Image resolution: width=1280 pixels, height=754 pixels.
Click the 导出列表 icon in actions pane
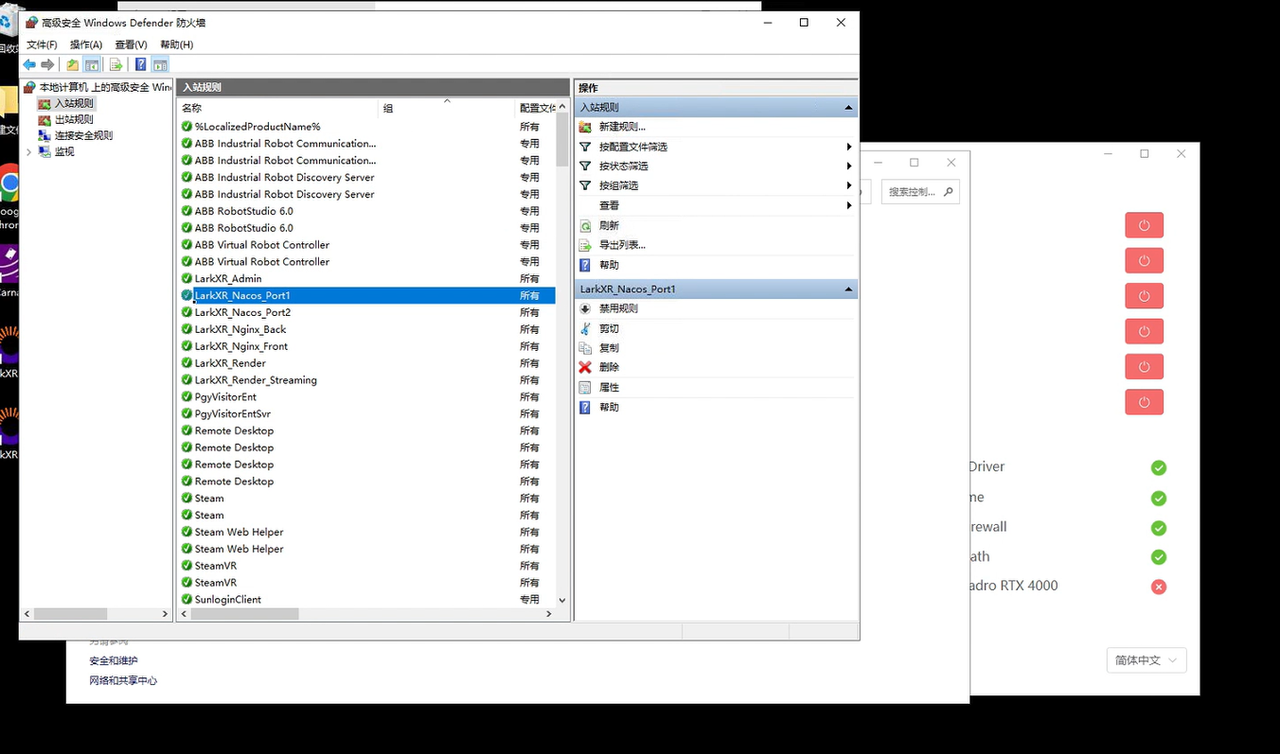[586, 245]
